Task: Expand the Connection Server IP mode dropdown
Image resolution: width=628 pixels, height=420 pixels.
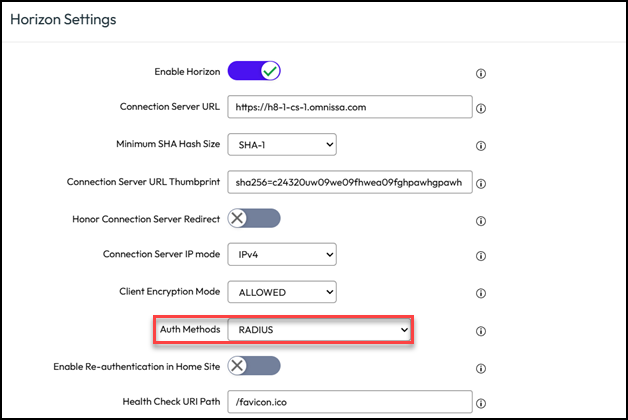Action: (282, 255)
